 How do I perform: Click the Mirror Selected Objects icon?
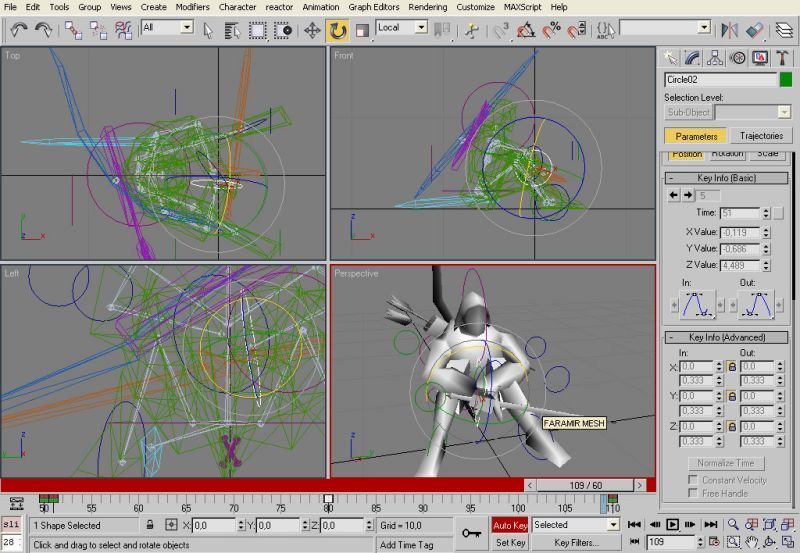pyautogui.click(x=730, y=31)
